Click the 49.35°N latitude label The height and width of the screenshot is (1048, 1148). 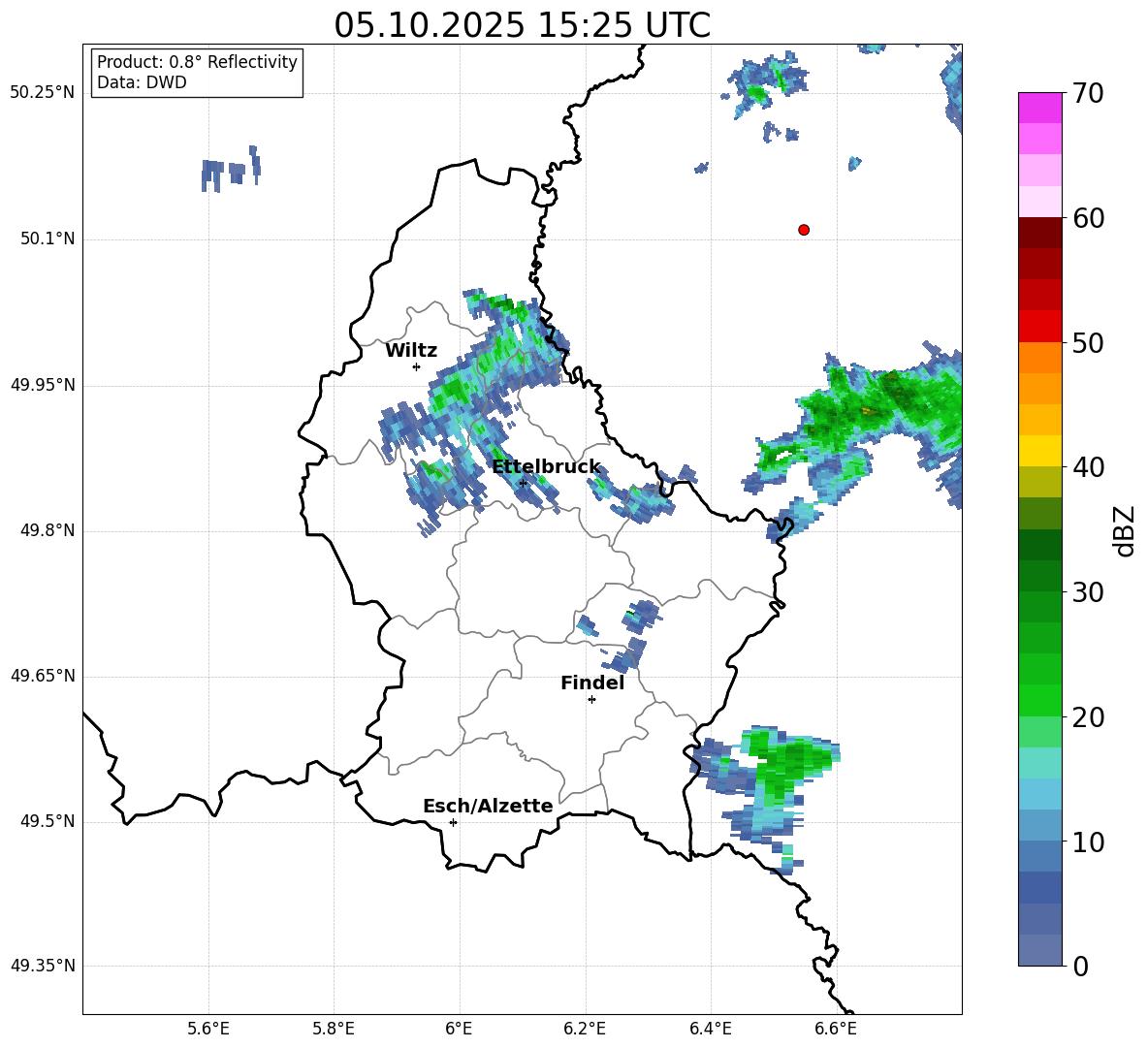(43, 966)
